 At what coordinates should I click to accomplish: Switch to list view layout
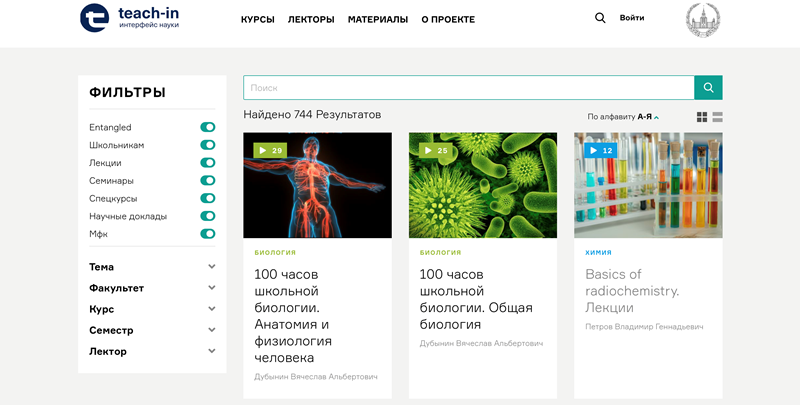pyautogui.click(x=717, y=117)
